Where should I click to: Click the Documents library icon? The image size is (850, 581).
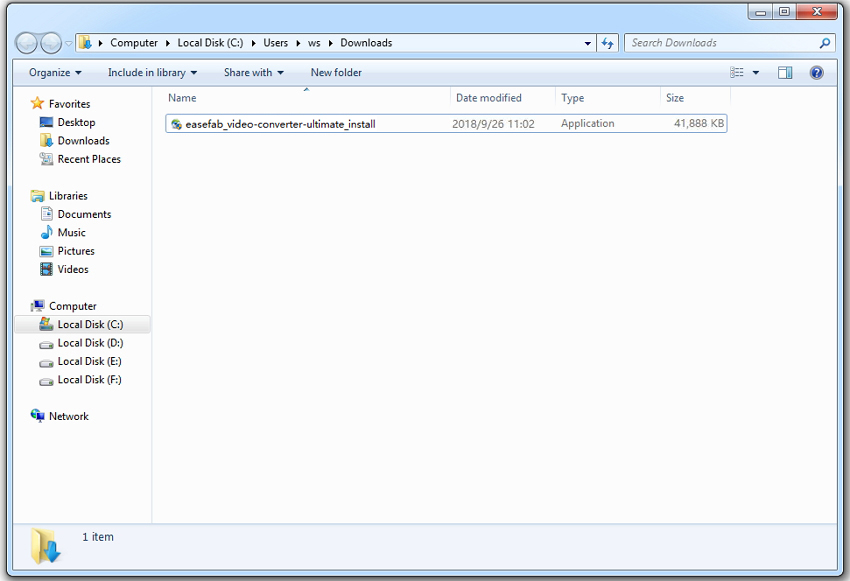point(47,214)
